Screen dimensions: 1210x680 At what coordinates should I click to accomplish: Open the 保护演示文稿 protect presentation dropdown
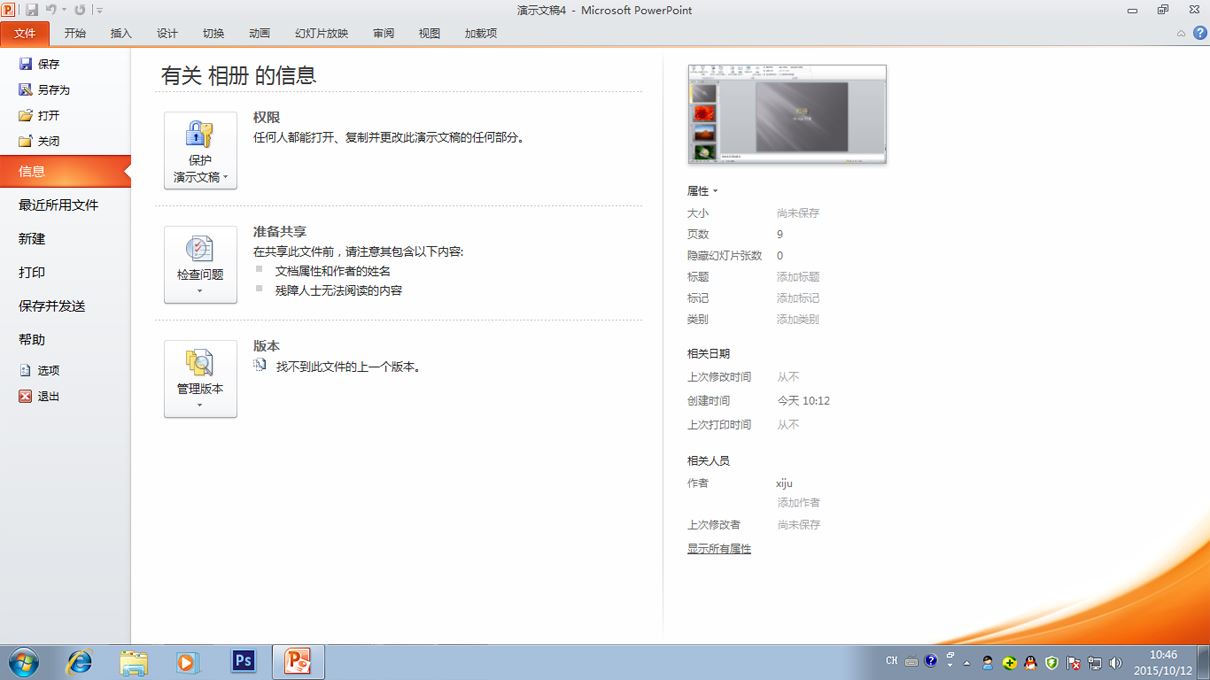(x=200, y=150)
